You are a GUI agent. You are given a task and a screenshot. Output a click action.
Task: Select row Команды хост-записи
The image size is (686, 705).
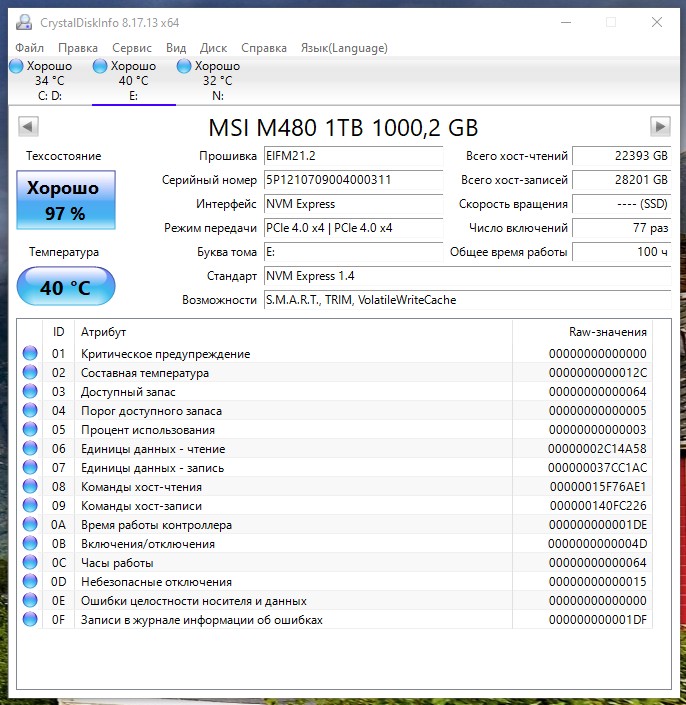click(334, 505)
